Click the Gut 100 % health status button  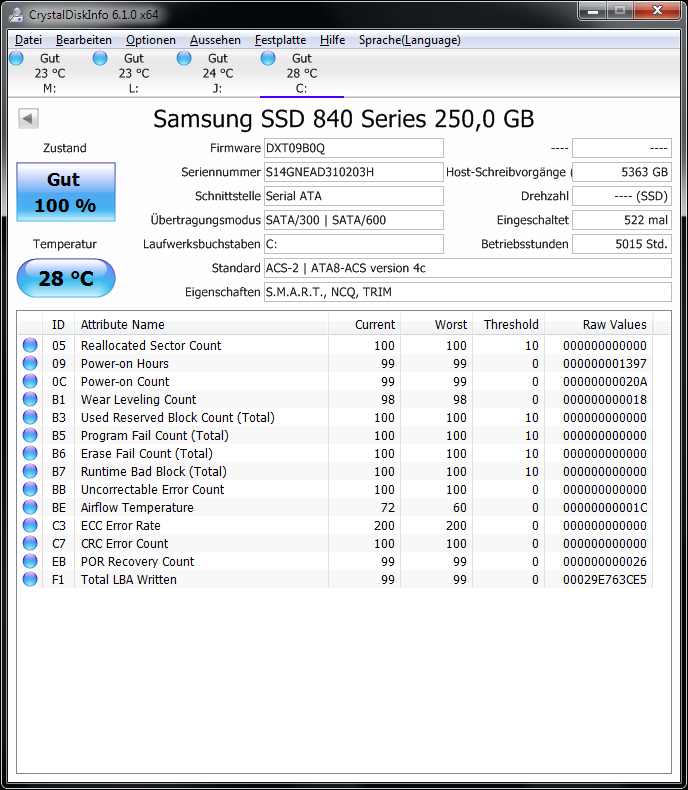click(x=66, y=192)
